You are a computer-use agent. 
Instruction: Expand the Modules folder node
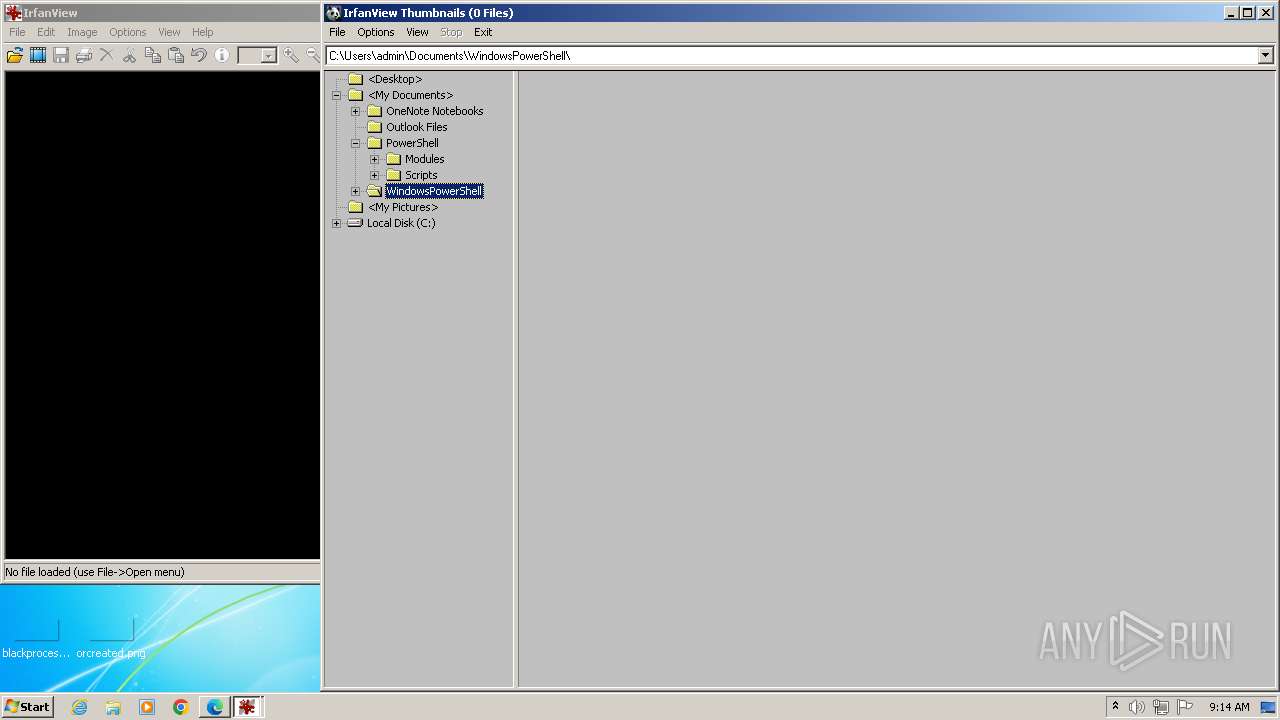coord(375,159)
